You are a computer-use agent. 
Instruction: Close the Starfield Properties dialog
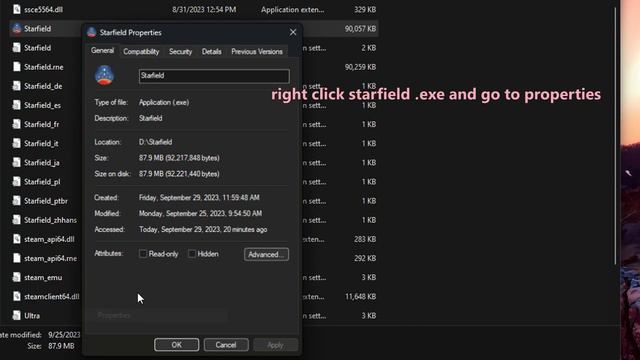click(x=293, y=32)
